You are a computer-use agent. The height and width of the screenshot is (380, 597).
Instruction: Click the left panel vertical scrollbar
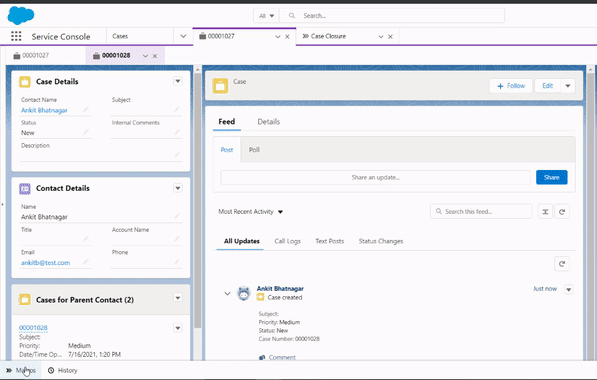click(x=197, y=200)
